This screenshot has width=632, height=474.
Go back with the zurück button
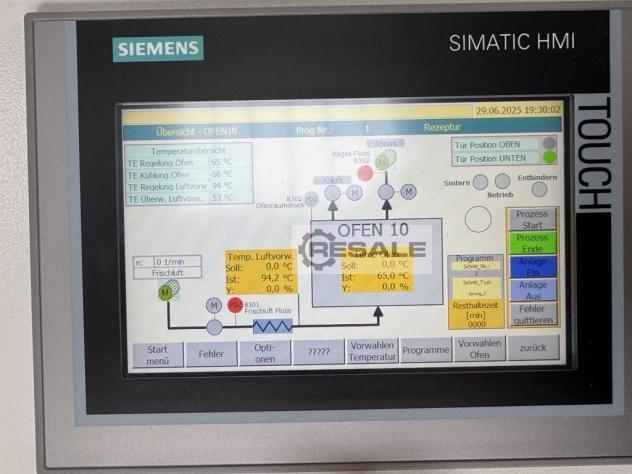[x=533, y=349]
